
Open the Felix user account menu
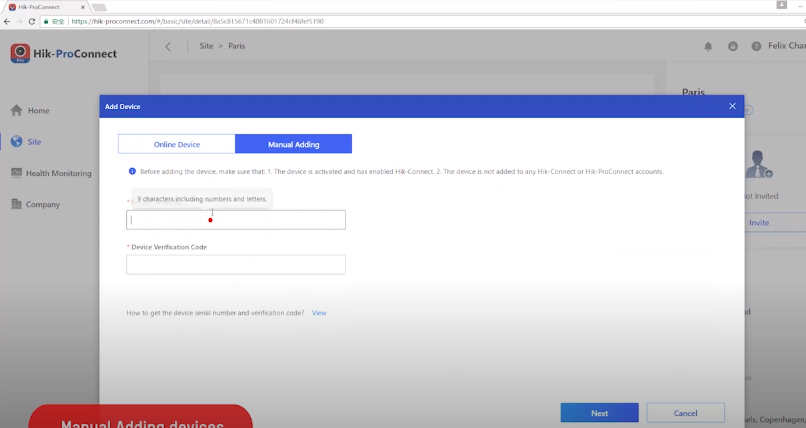point(786,46)
